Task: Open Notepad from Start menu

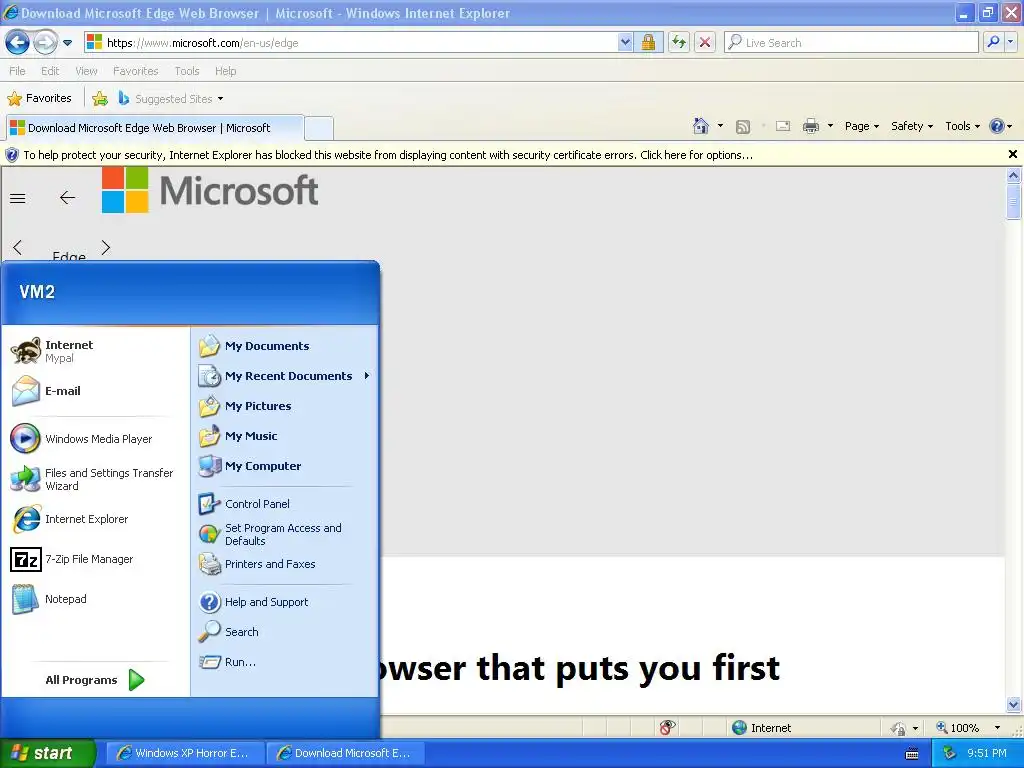Action: pos(96,600)
